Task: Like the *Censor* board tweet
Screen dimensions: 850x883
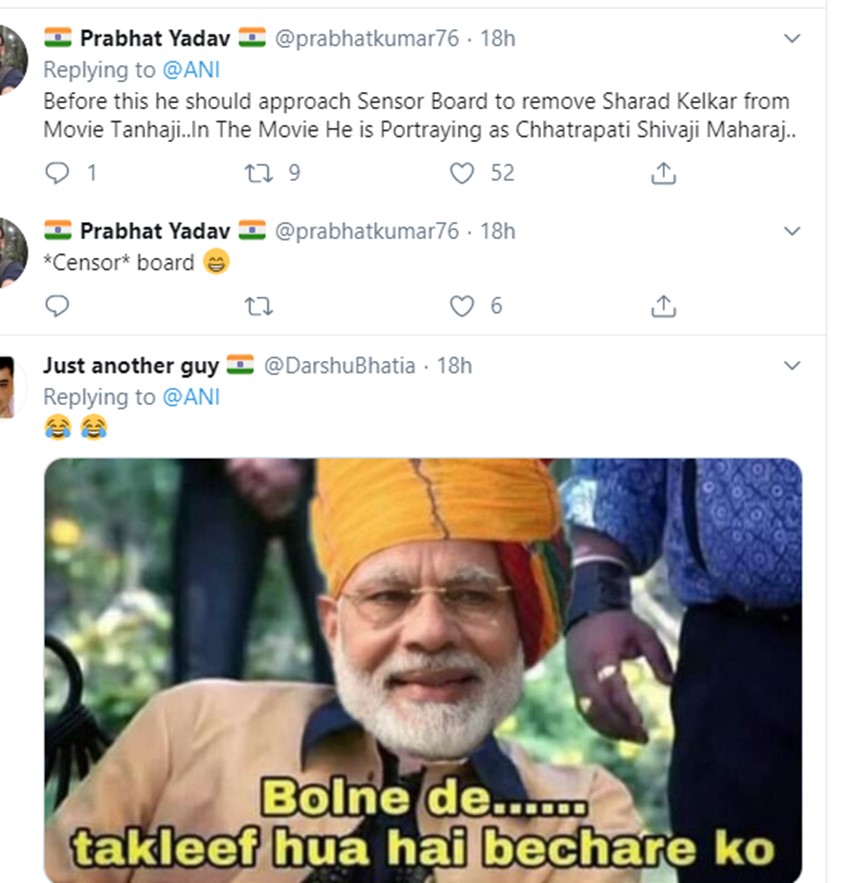Action: point(462,306)
